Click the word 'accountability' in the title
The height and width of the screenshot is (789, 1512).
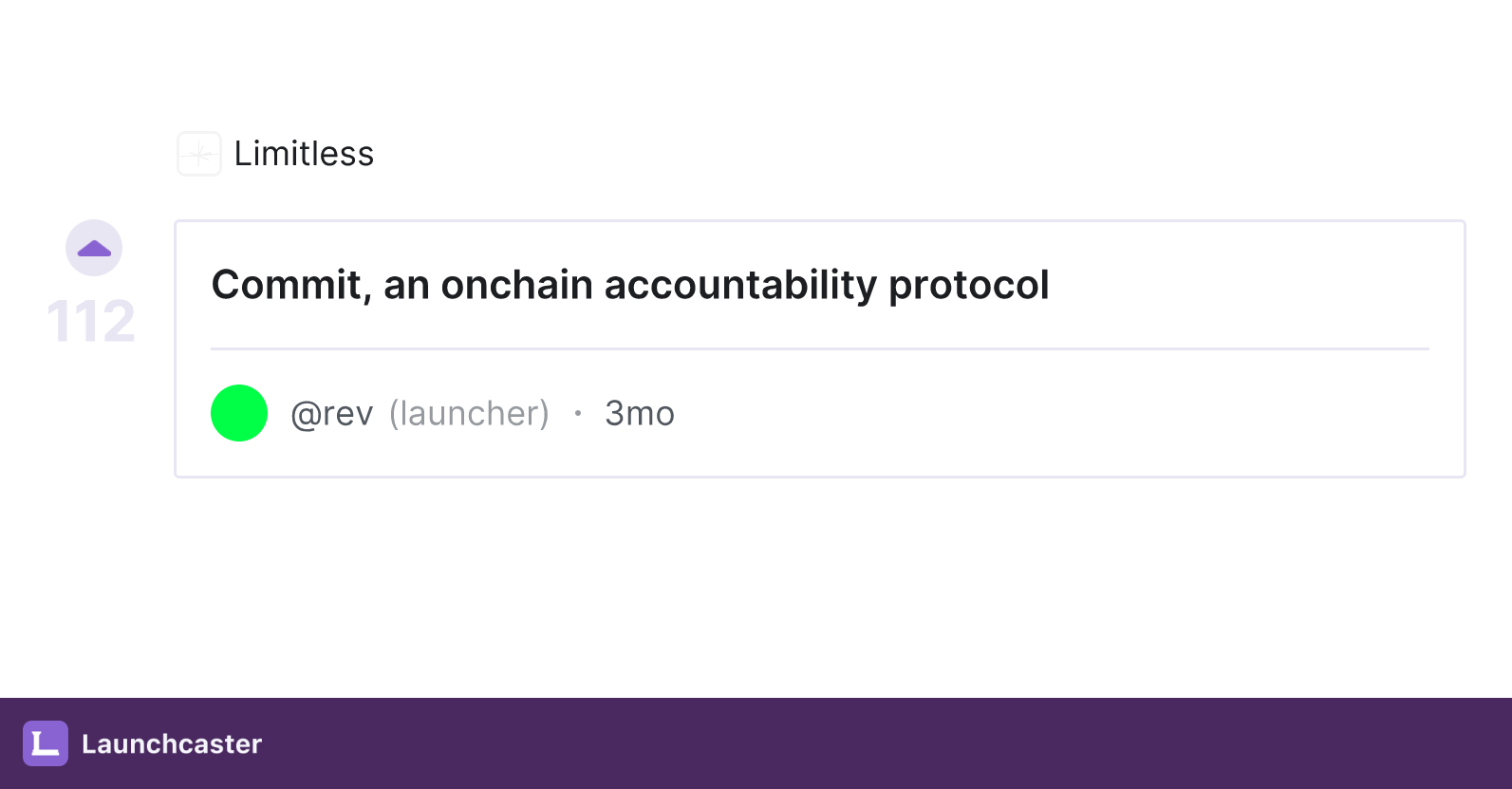[x=741, y=287]
